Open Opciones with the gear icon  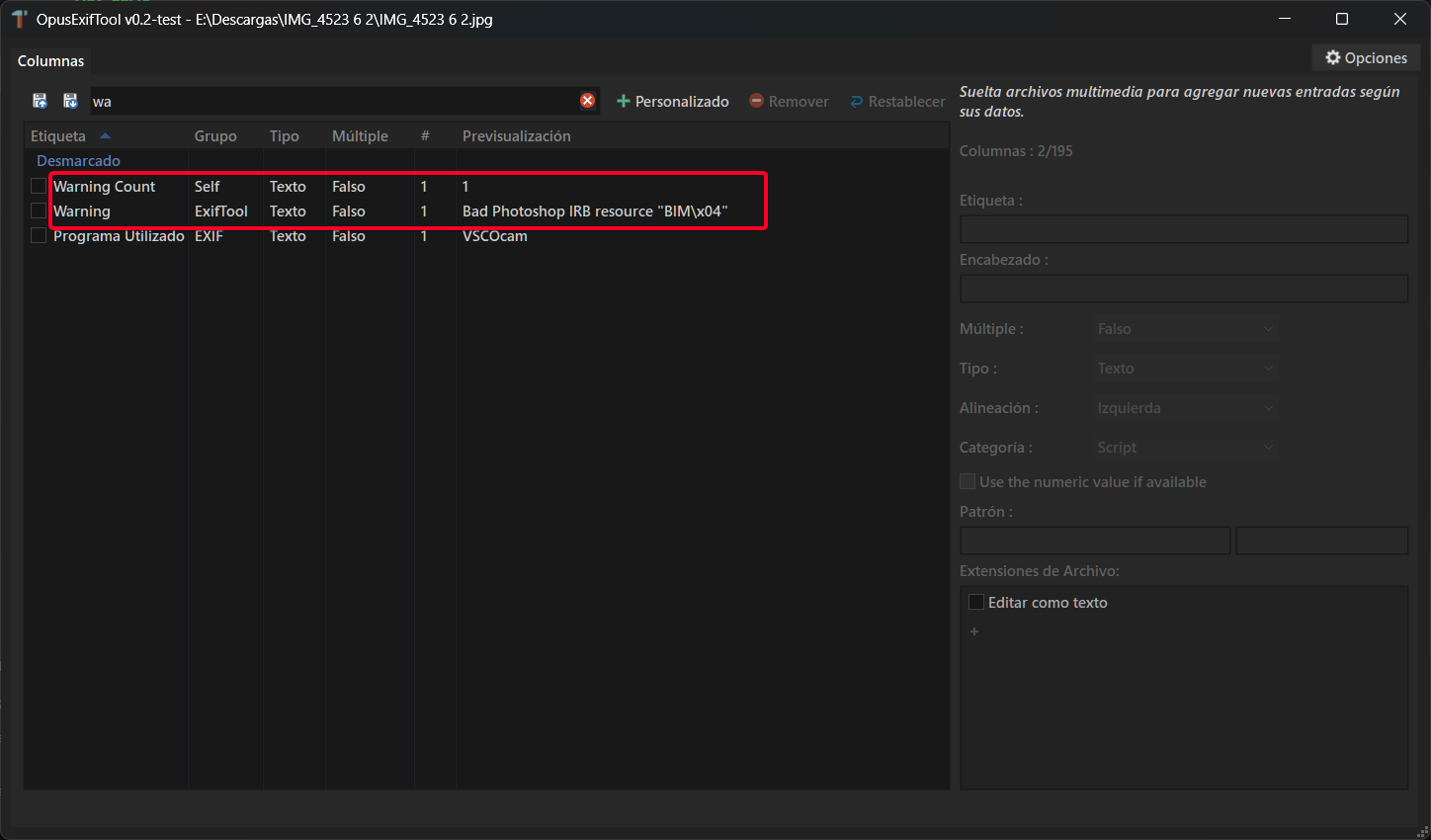point(1366,58)
